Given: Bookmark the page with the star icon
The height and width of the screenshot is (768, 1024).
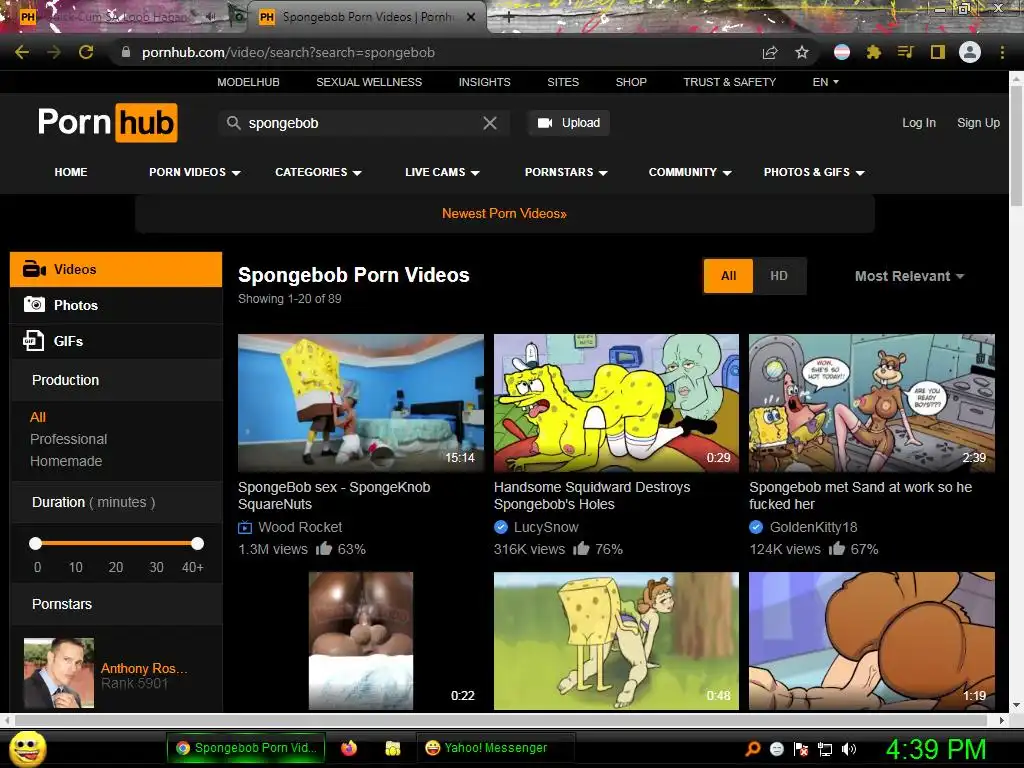Looking at the screenshot, I should click(x=802, y=52).
